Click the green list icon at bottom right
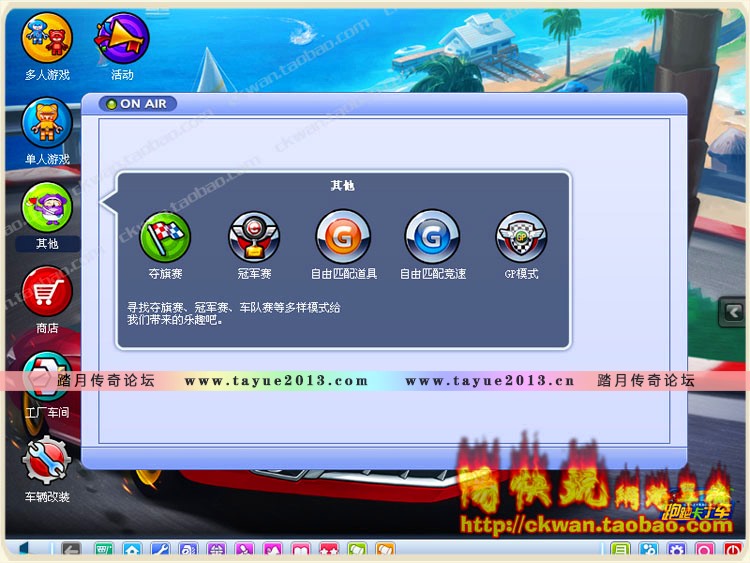Viewport: 750px width, 563px height. (x=620, y=550)
